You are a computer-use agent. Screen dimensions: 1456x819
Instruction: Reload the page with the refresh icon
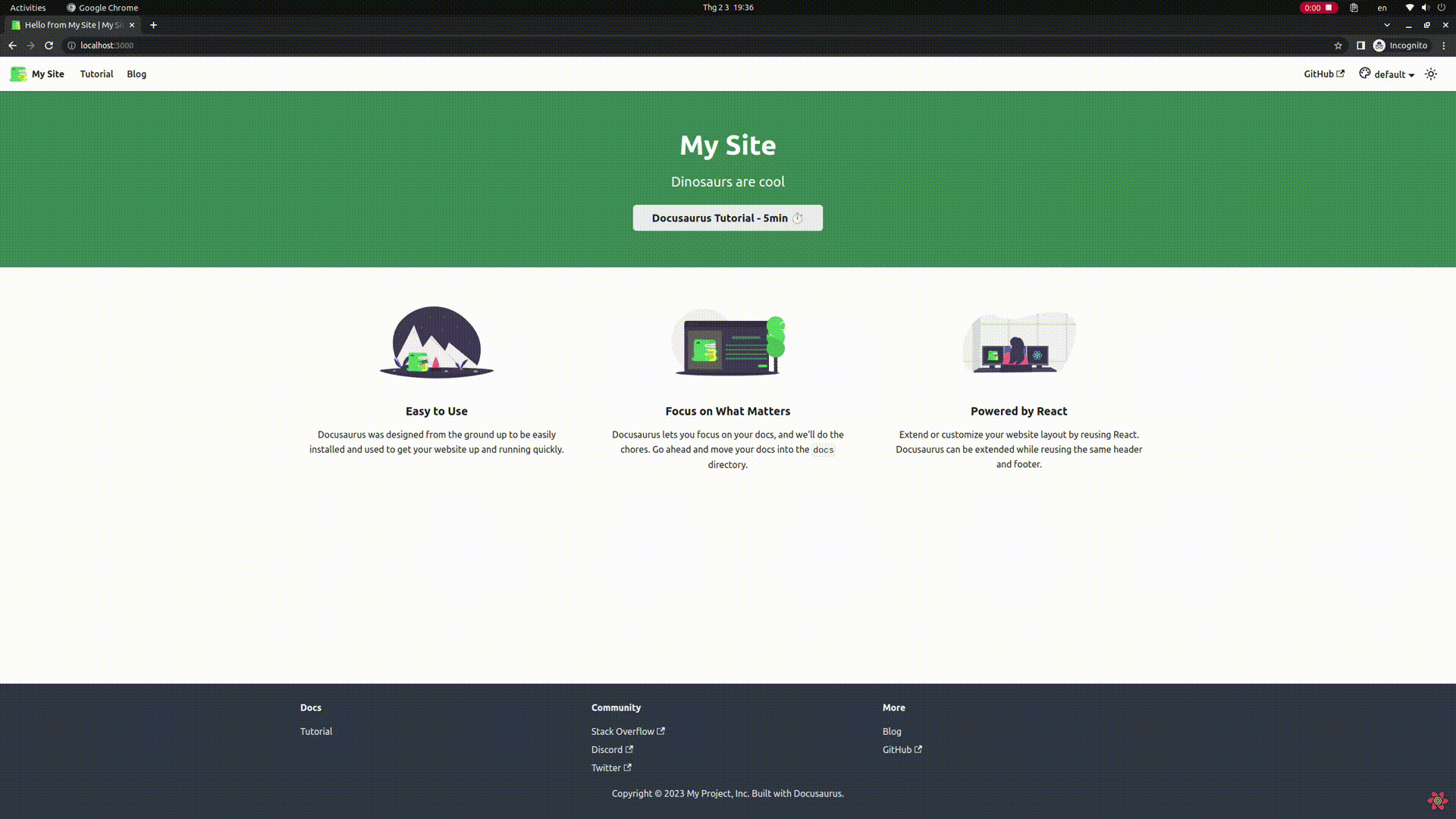point(49,45)
